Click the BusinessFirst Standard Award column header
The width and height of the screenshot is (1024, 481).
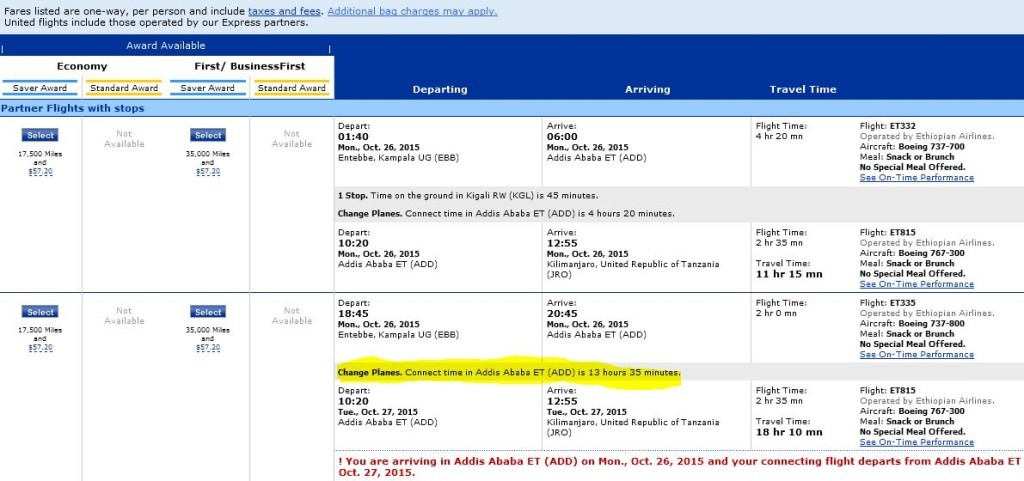291,88
